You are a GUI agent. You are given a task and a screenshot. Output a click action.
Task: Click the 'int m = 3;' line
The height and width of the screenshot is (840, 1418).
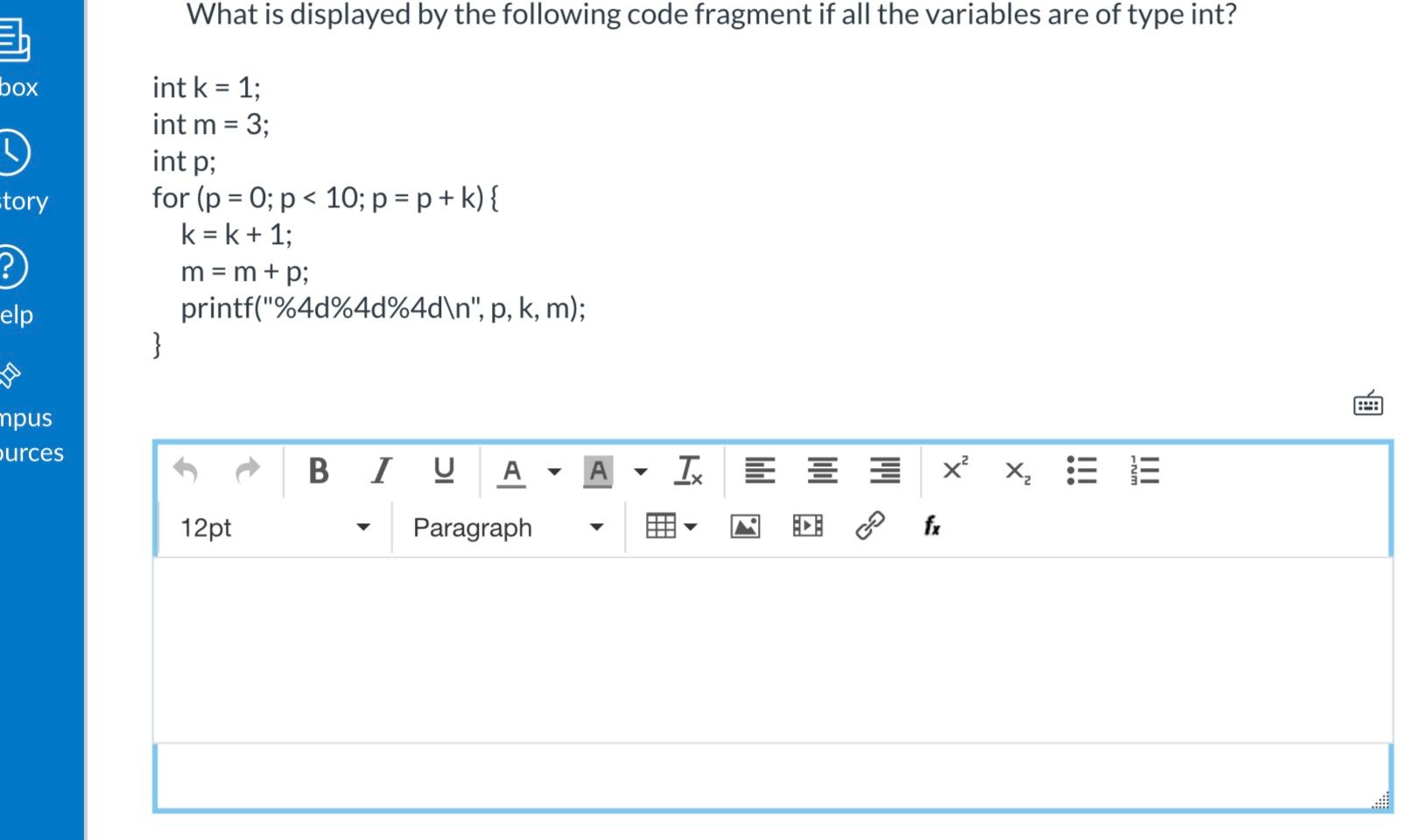tap(211, 124)
